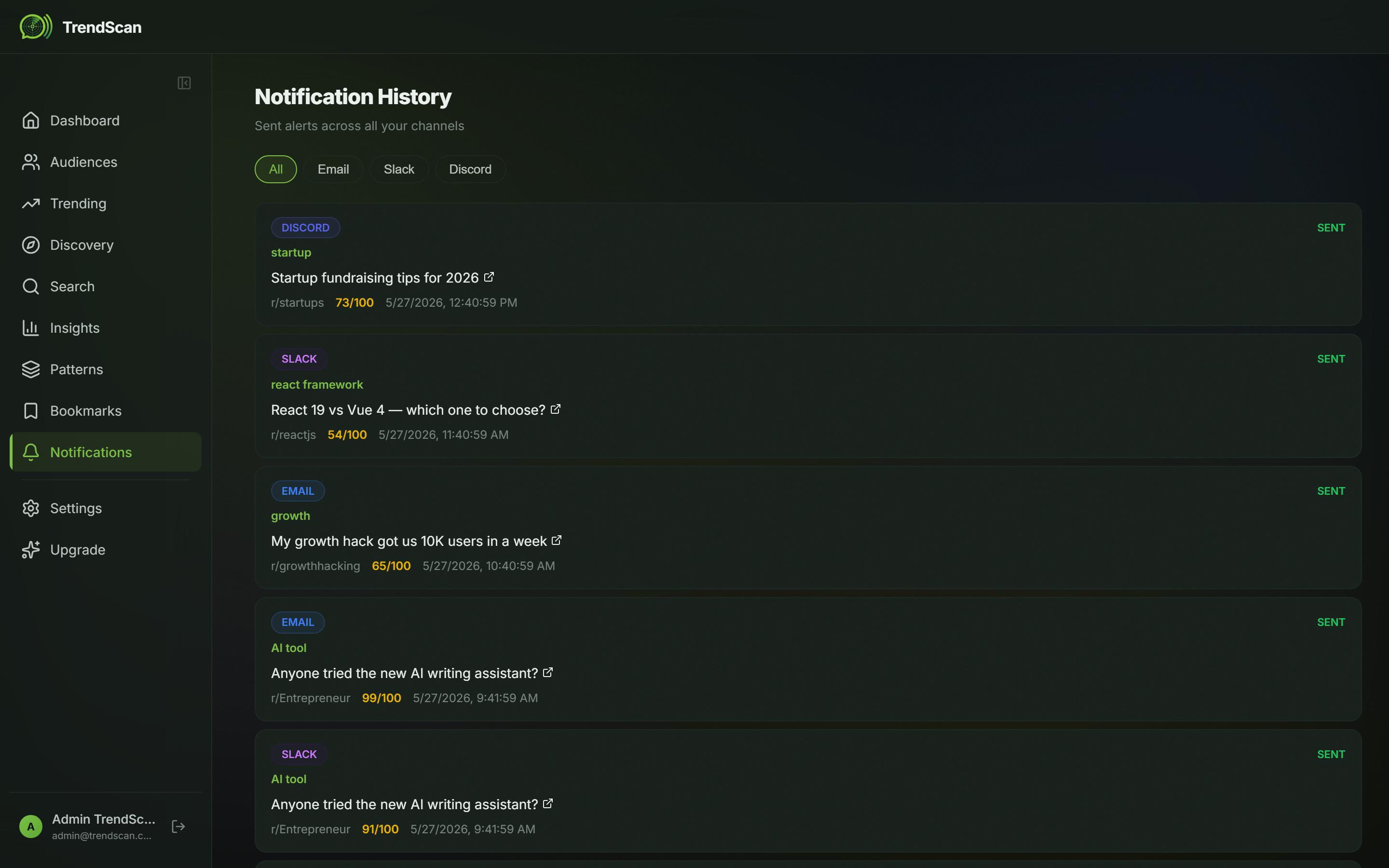The width and height of the screenshot is (1389, 868).
Task: Click the Dashboard home icon
Action: point(31,121)
